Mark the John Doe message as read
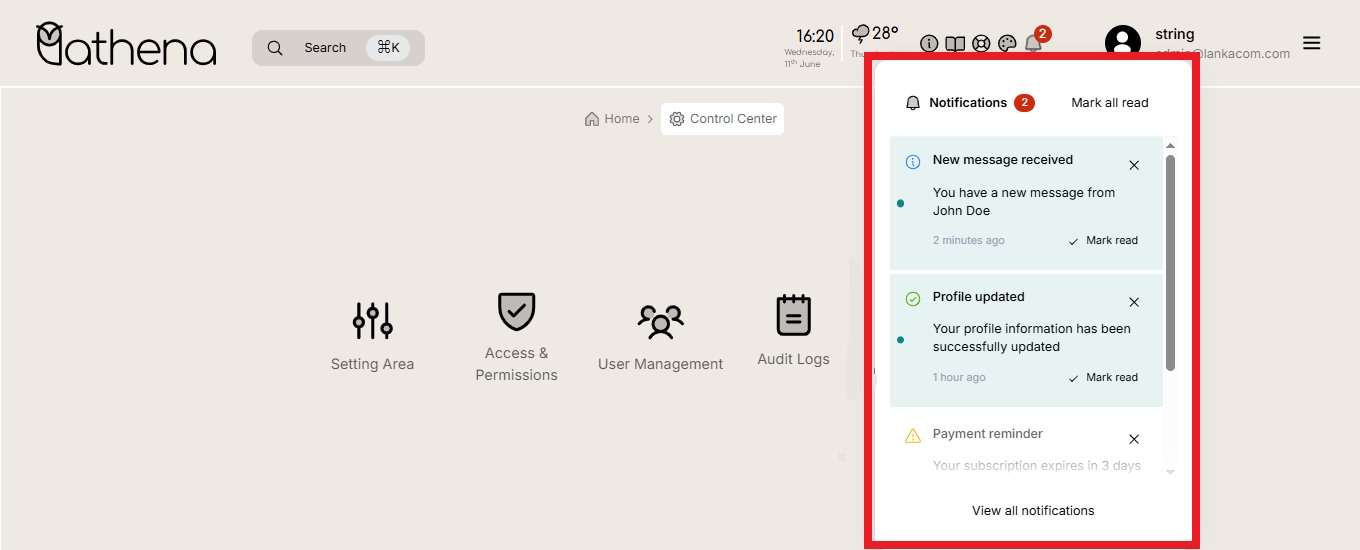Viewport: 1360px width, 550px height. 1103,241
